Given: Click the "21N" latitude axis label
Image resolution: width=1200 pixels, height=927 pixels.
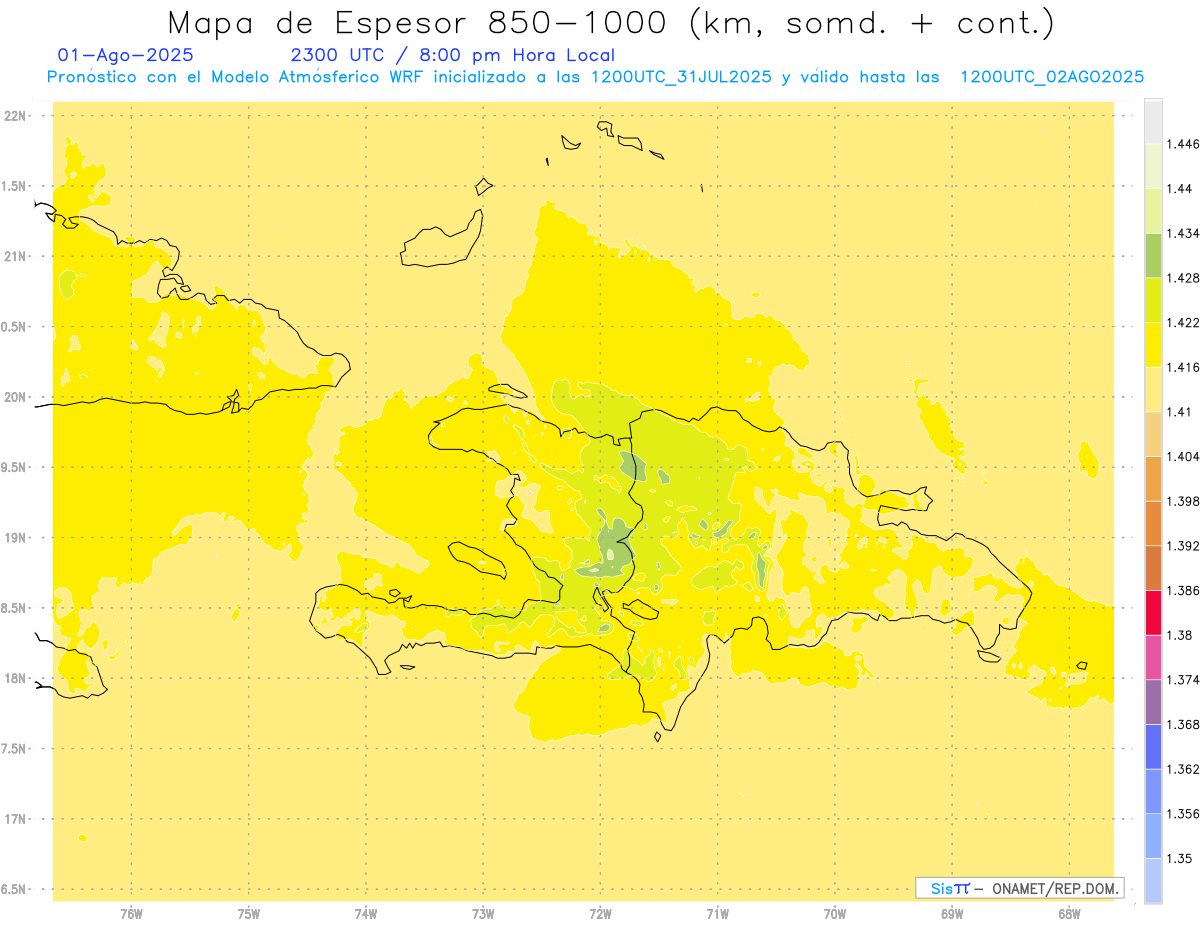Looking at the screenshot, I should pos(15,256).
